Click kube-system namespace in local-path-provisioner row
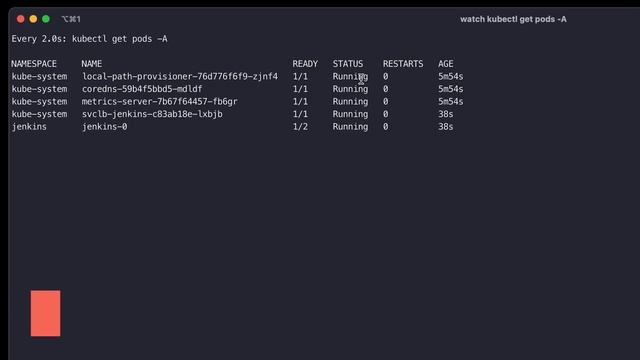Screen dimensions: 640x360 coord(39,76)
